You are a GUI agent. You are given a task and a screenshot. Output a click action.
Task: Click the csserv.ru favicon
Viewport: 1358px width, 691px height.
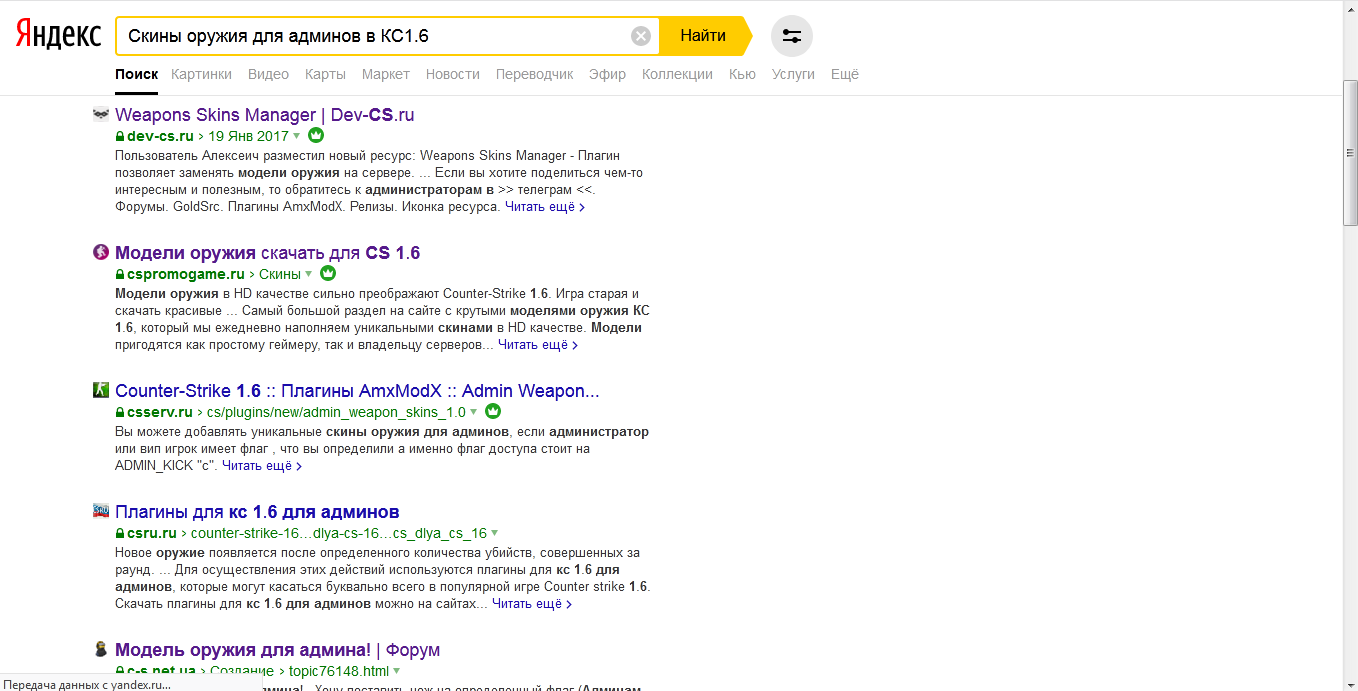pyautogui.click(x=101, y=390)
